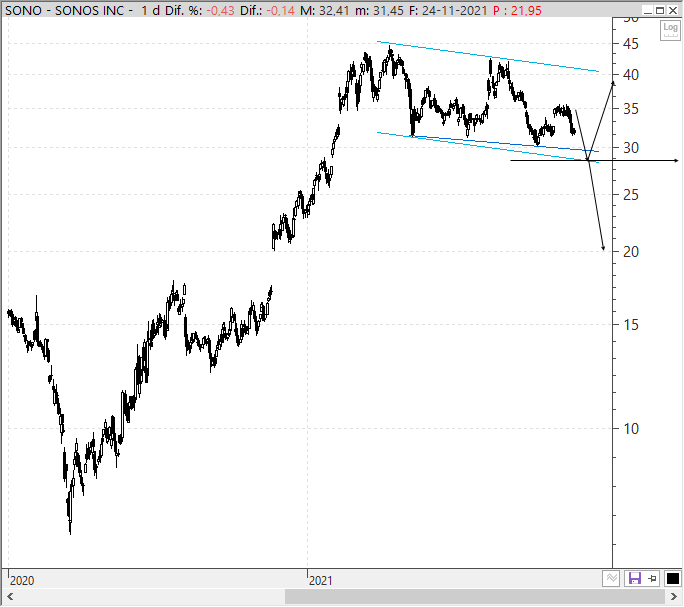Click the 'M: 32,41' maximum value
Screen dimensions: 684x607
pos(324,10)
